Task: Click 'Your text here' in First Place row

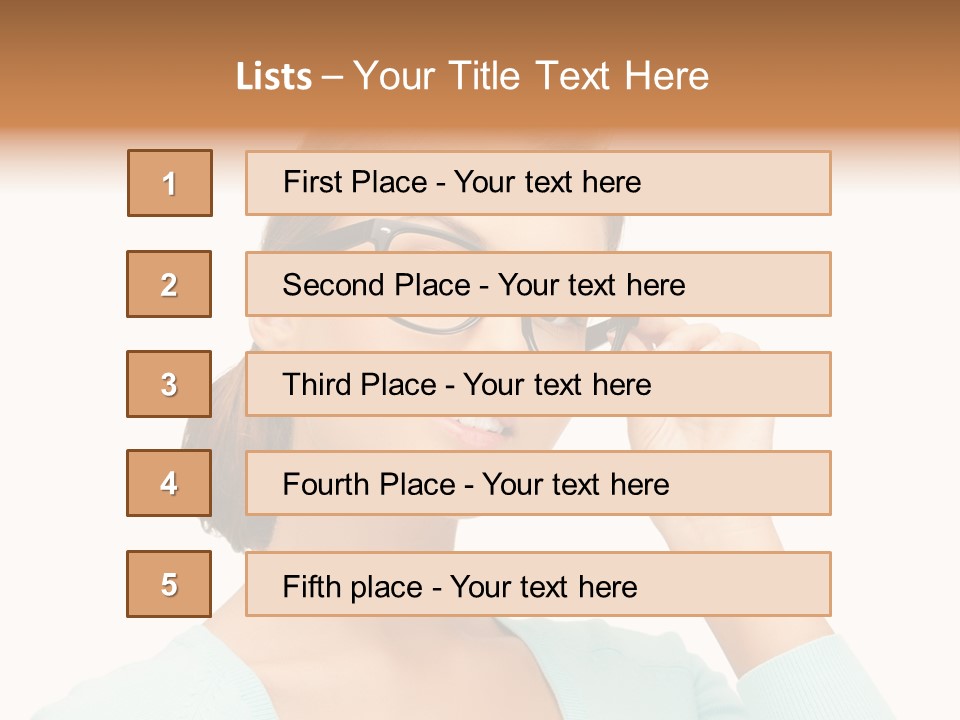Action: [x=547, y=182]
